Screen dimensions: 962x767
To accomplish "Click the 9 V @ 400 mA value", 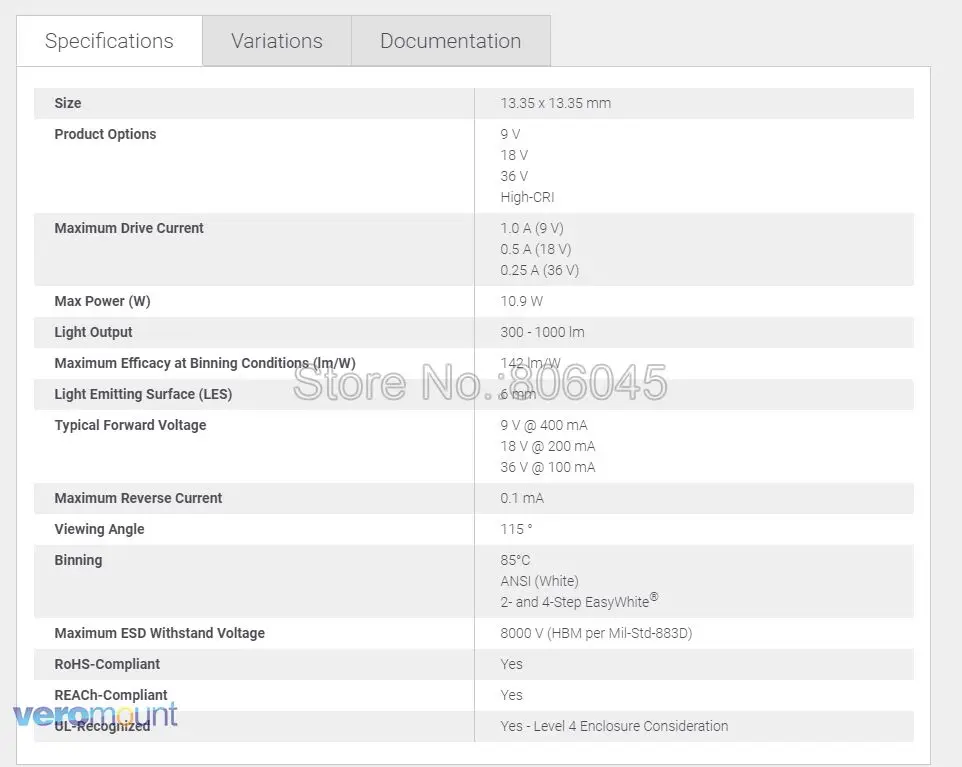I will tap(543, 425).
